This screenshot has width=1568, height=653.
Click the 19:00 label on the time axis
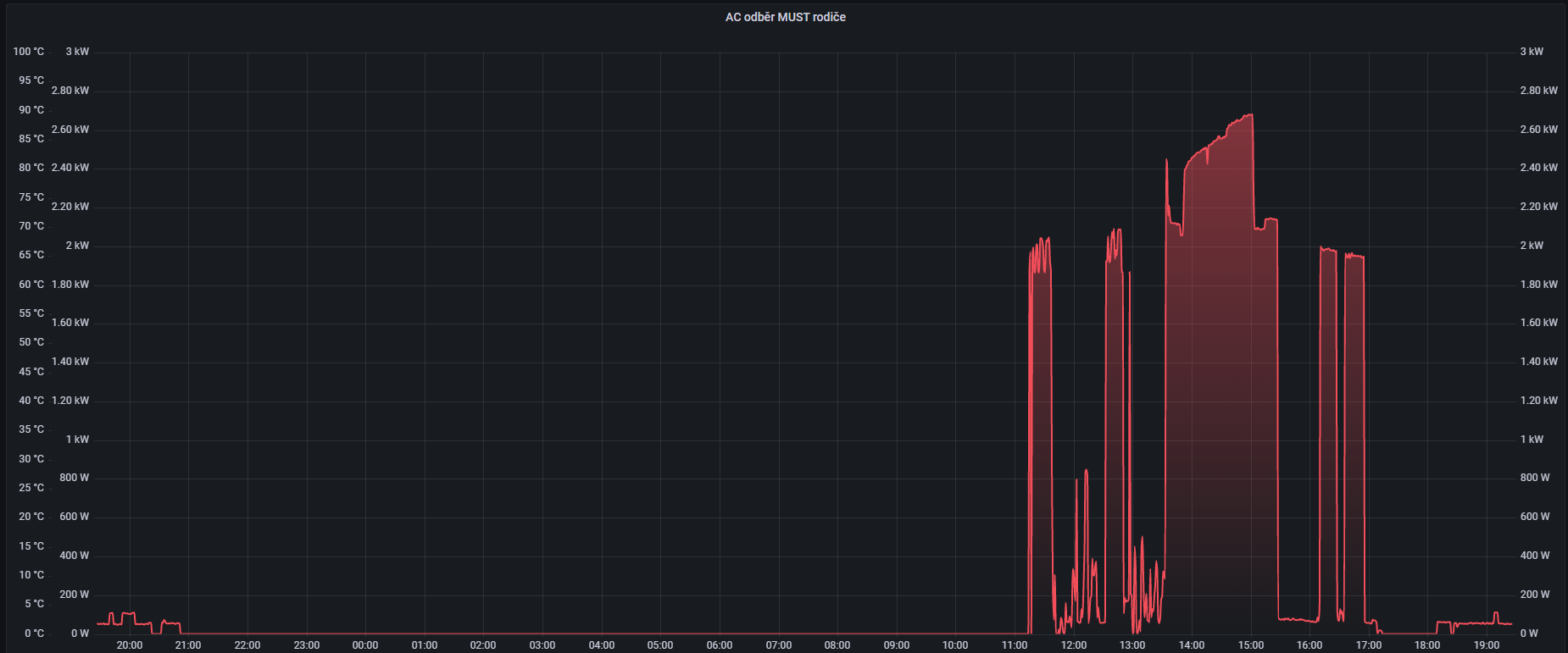[1486, 645]
